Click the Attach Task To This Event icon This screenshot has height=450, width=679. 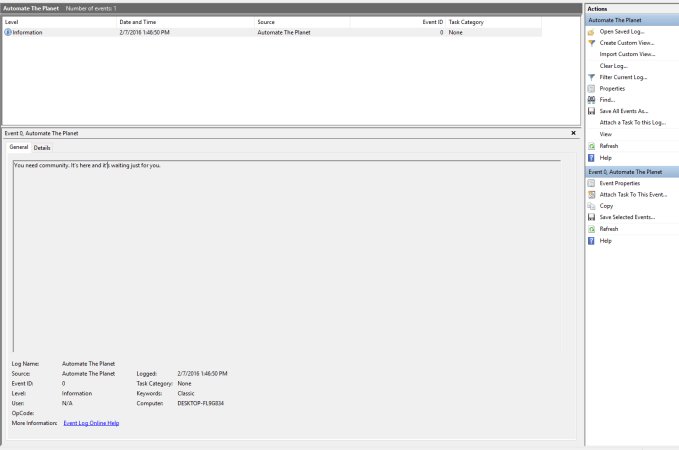click(x=591, y=194)
